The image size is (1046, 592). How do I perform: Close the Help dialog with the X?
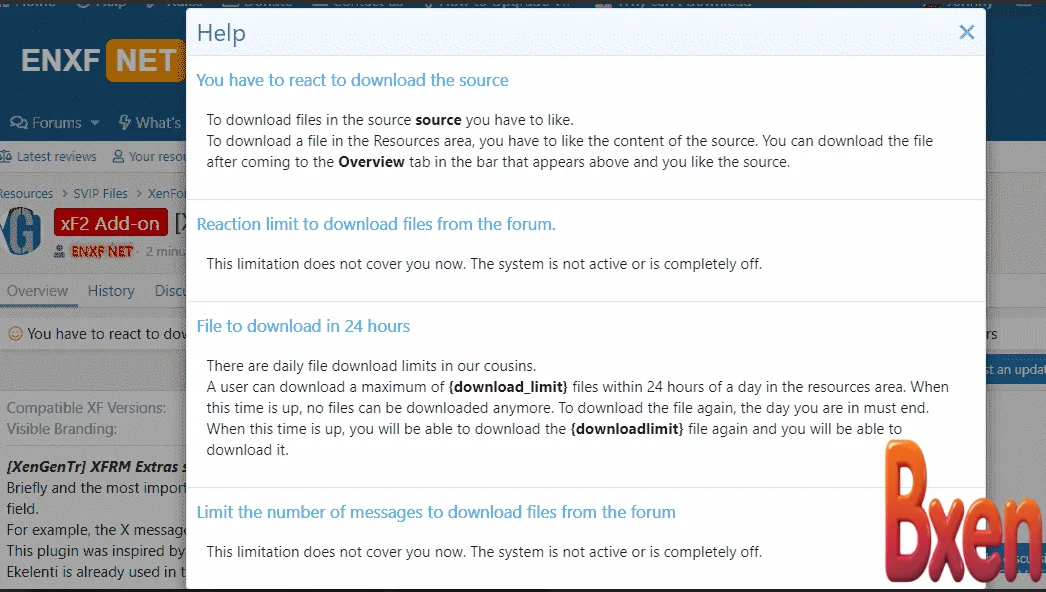click(966, 32)
